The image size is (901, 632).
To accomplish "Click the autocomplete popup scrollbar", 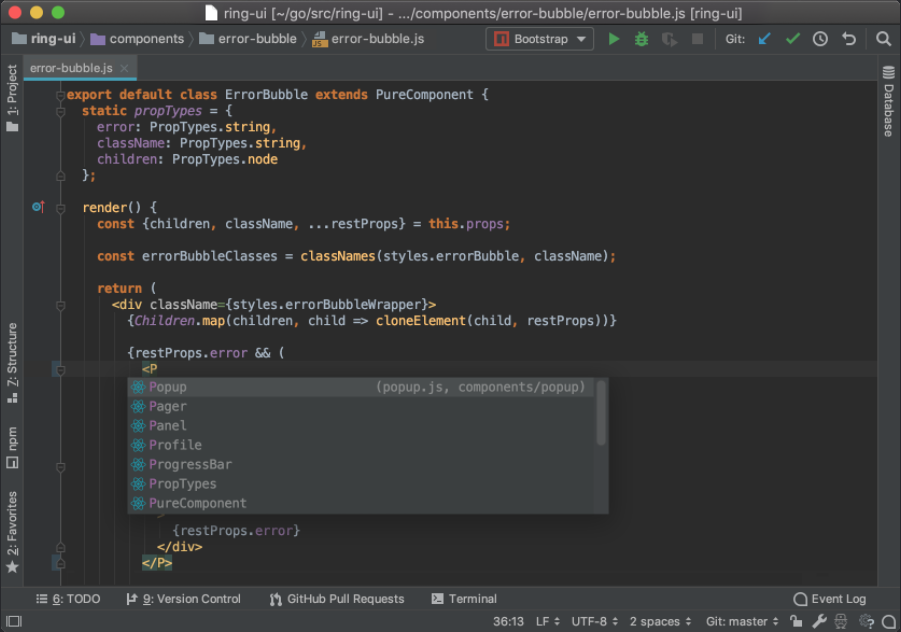I will pyautogui.click(x=601, y=415).
